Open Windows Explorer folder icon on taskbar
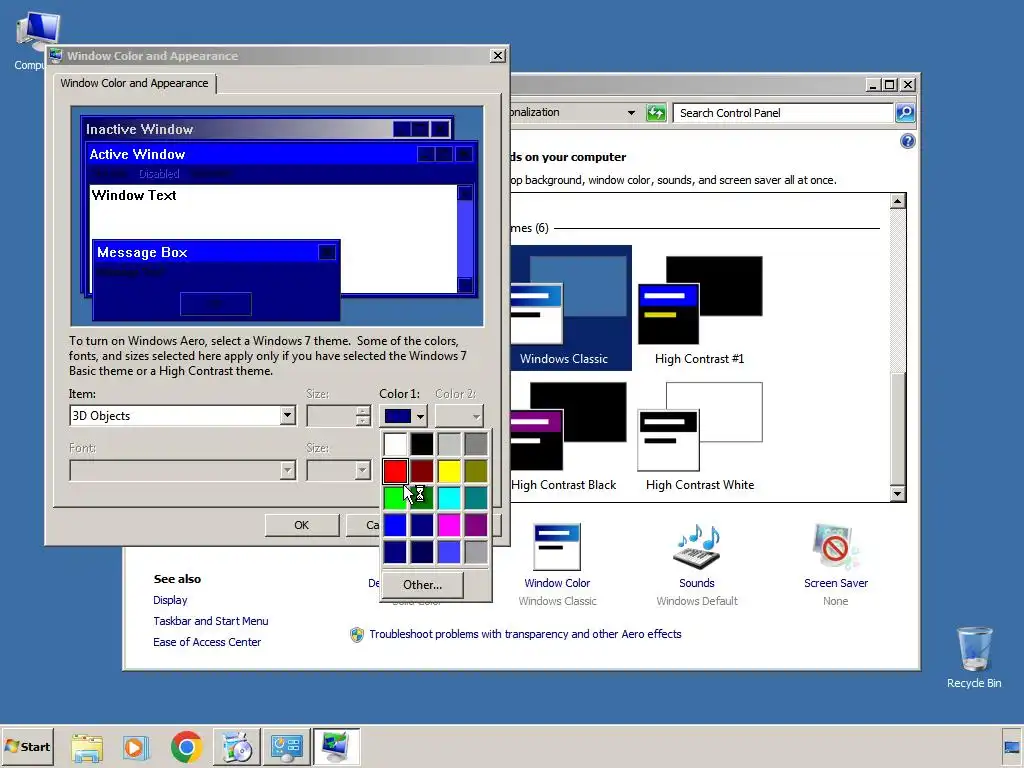The height and width of the screenshot is (768, 1024). click(88, 747)
